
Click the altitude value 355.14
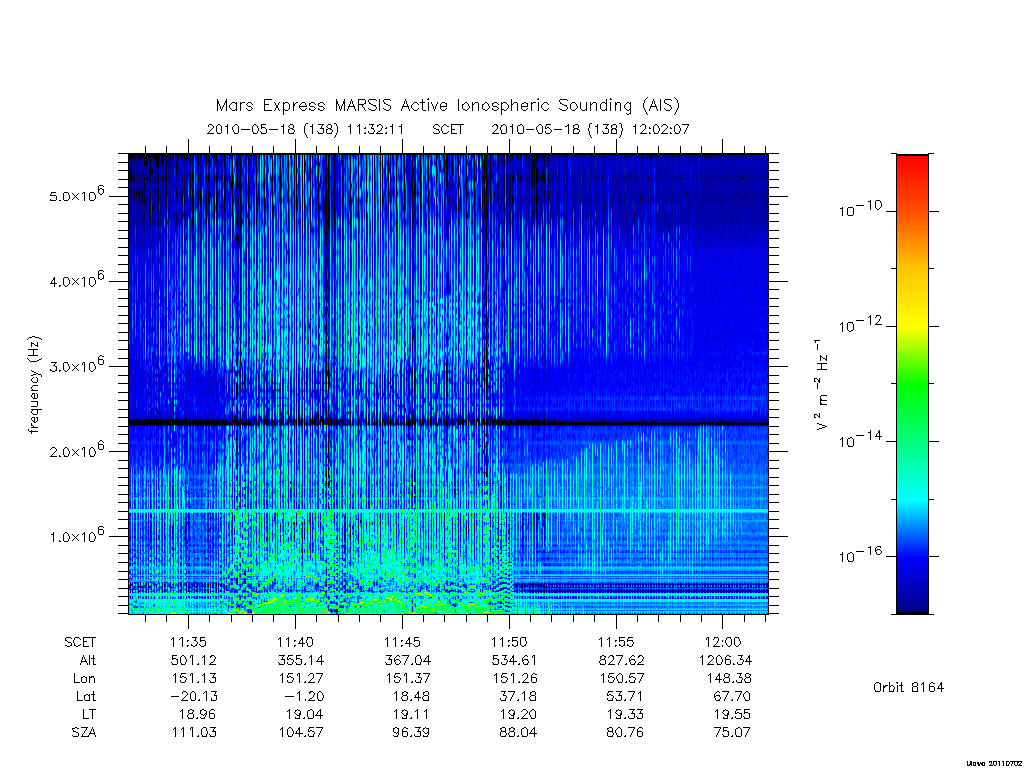point(300,660)
